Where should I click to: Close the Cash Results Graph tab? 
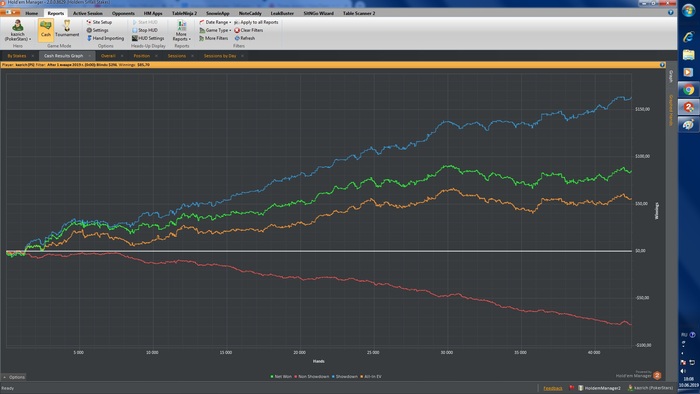point(90,56)
